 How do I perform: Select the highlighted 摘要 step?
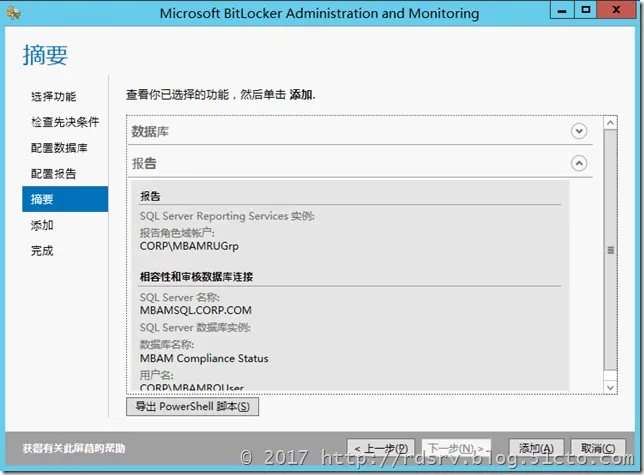click(65, 199)
